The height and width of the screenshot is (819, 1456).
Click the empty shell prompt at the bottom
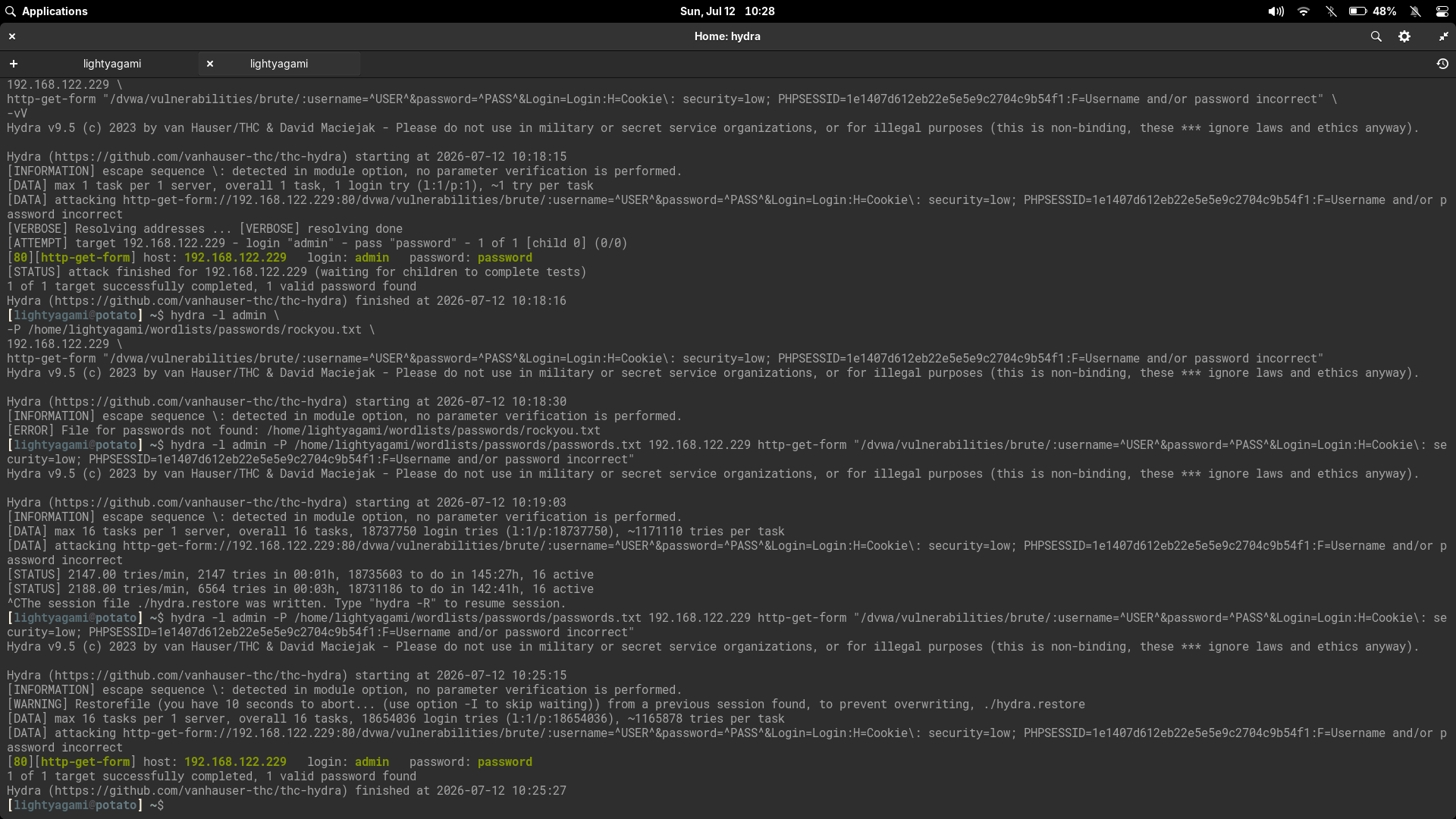tap(86, 805)
